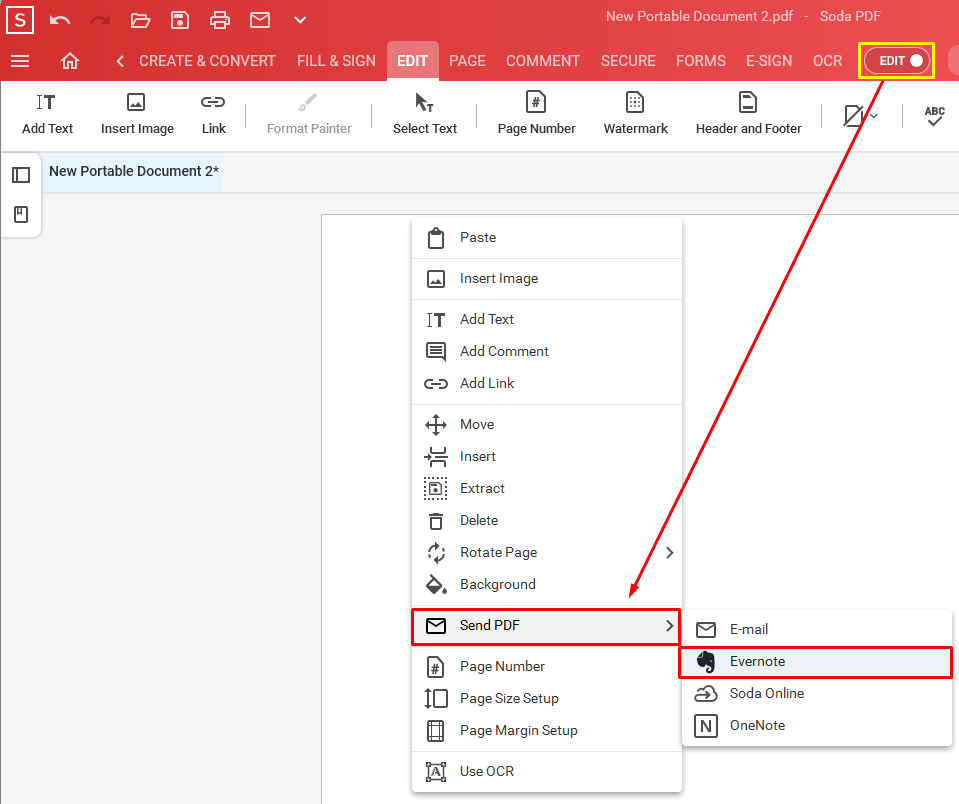The width and height of the screenshot is (959, 804).
Task: Expand the Send PDF submenu
Action: coord(546,626)
